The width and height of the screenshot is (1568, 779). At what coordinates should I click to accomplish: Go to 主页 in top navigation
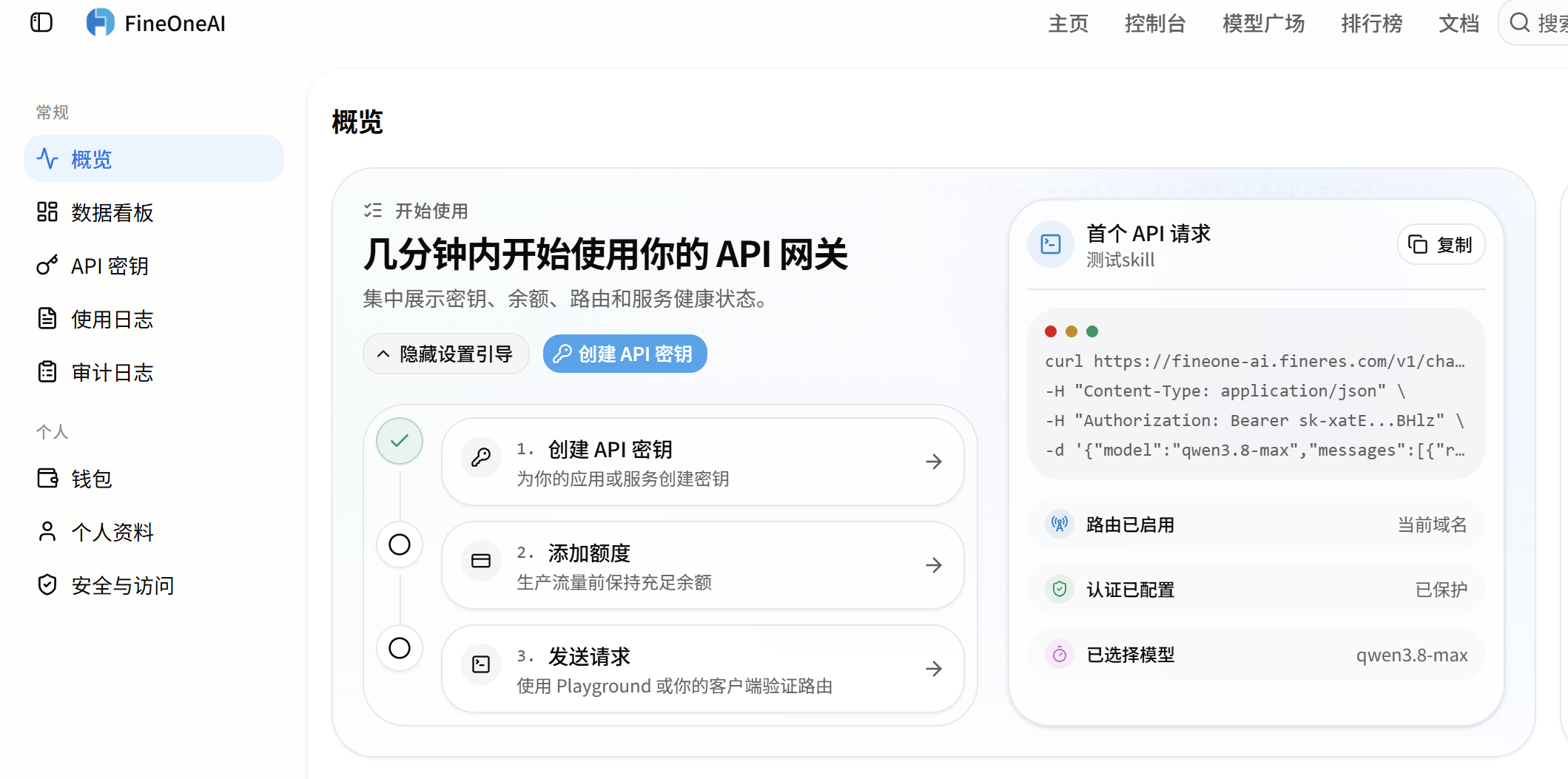click(1068, 24)
